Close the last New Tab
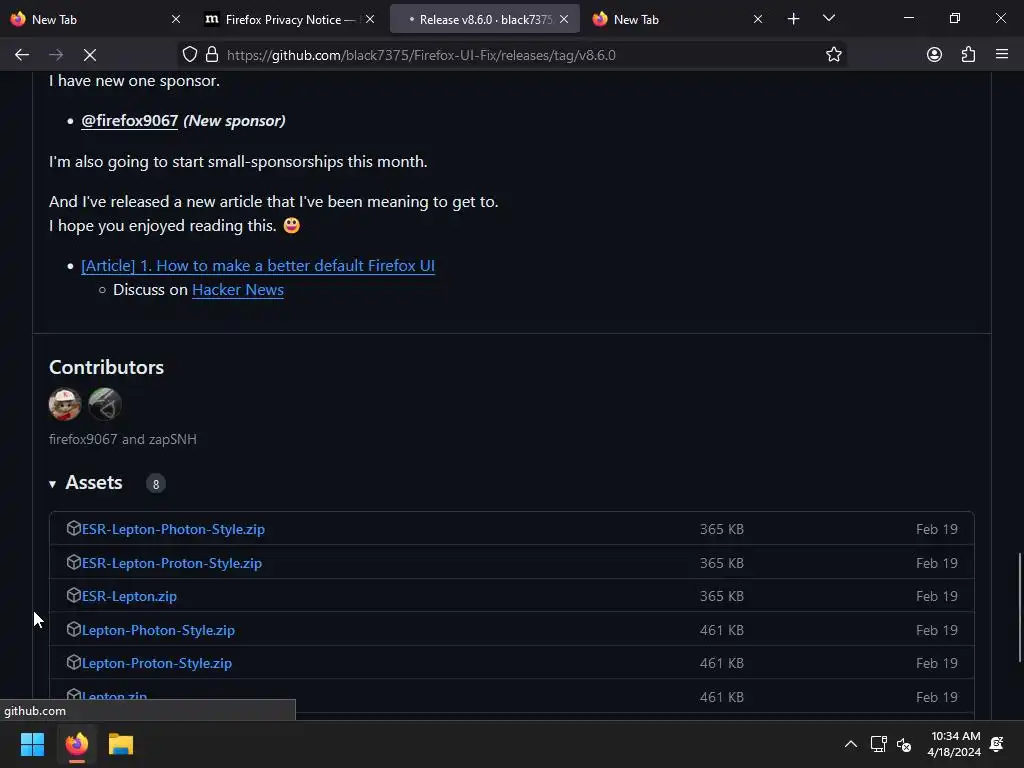The height and width of the screenshot is (768, 1024). [758, 19]
